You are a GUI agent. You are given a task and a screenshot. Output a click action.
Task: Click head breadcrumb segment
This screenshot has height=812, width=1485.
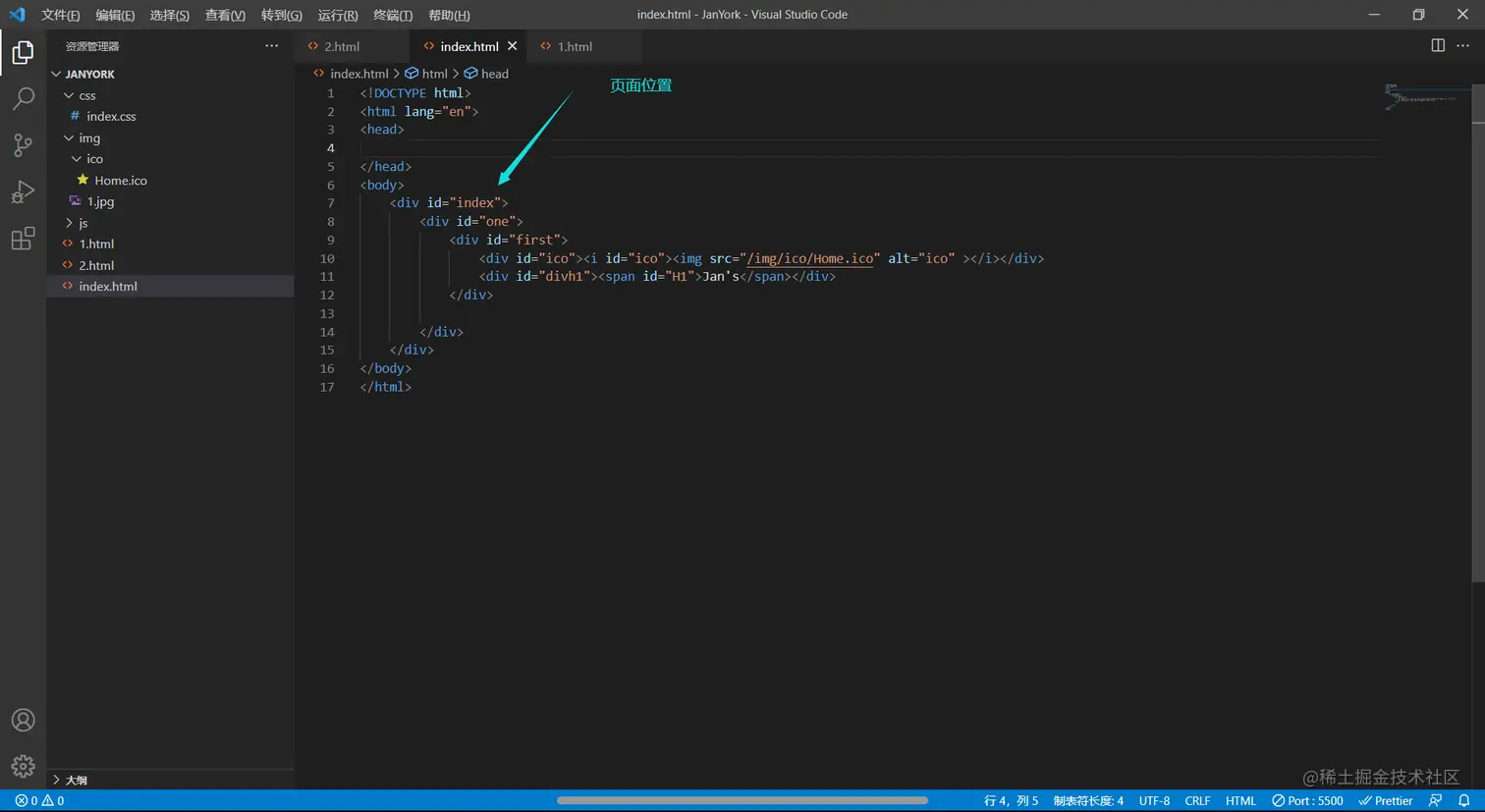point(486,74)
